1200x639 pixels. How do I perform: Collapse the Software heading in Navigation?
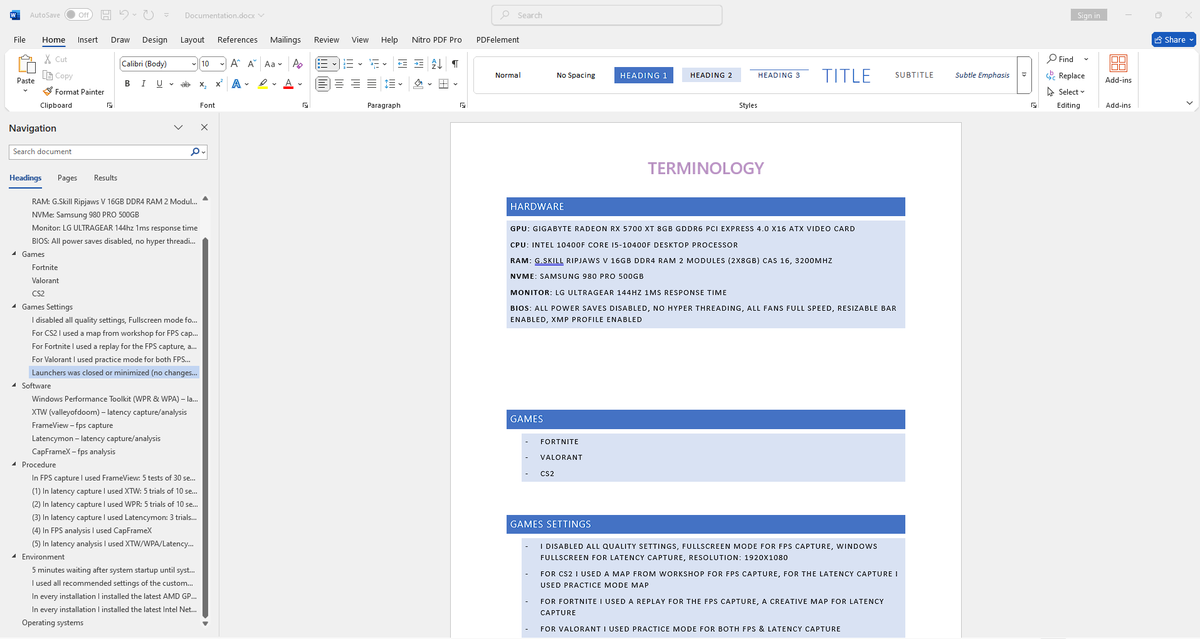click(x=14, y=385)
